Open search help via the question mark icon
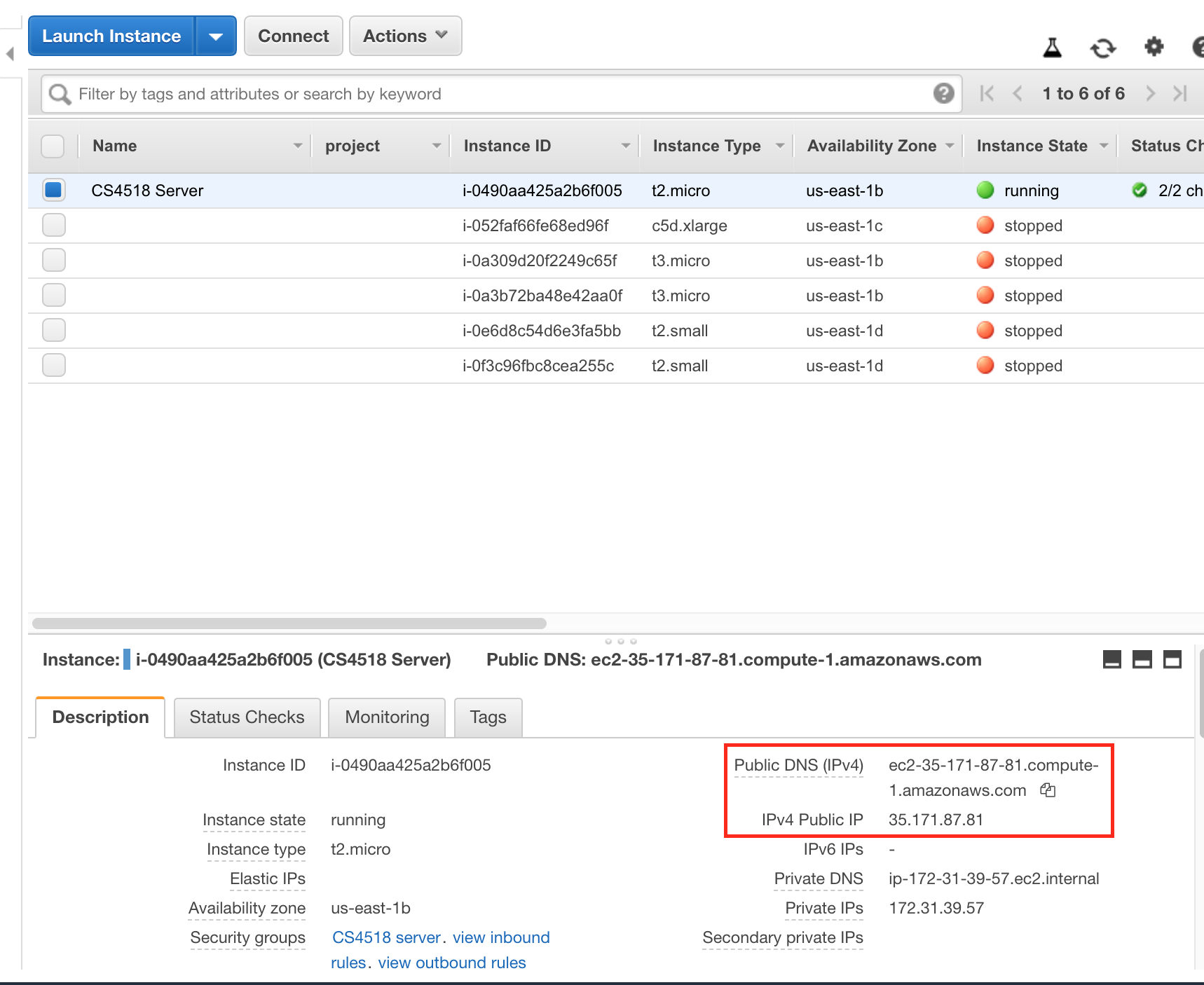This screenshot has height=985, width=1204. coord(943,93)
